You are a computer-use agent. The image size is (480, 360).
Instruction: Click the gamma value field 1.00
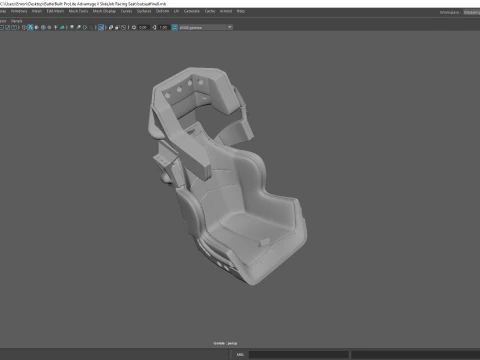(163, 27)
